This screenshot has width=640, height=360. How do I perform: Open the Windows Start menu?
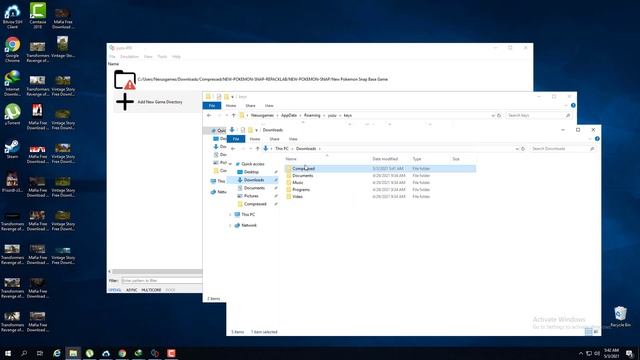click(8, 353)
